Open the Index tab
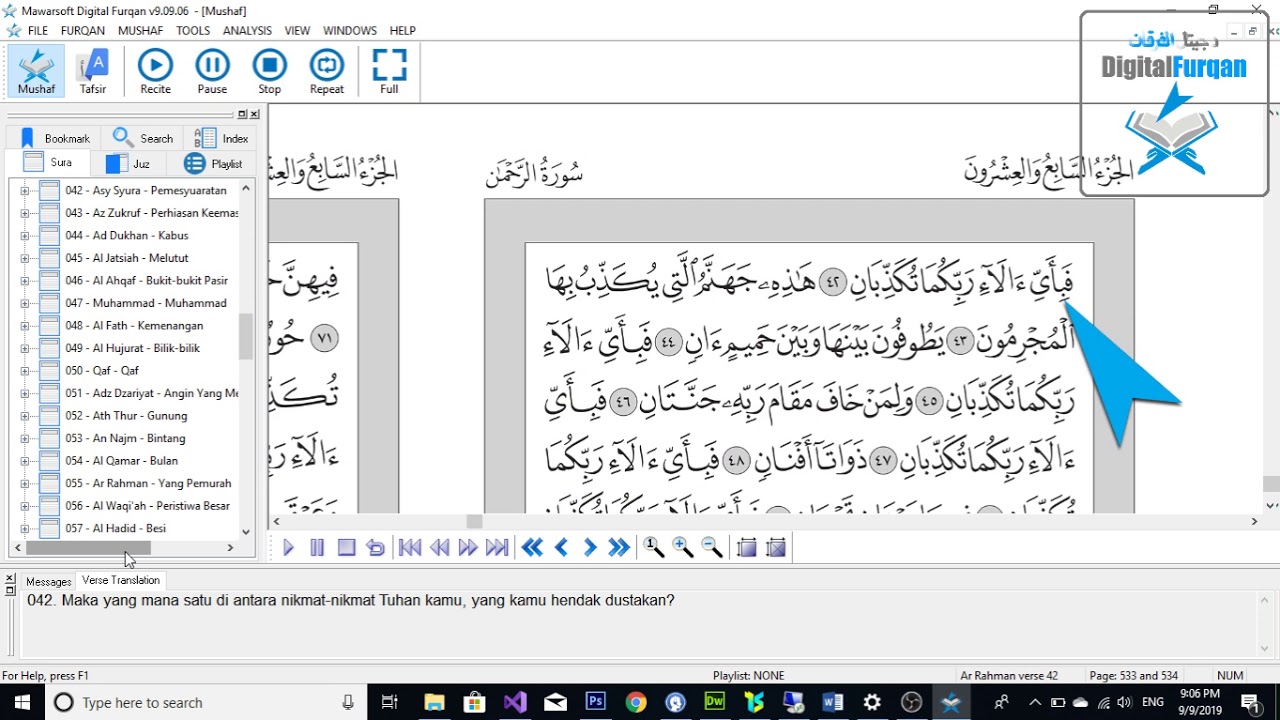 click(x=222, y=138)
